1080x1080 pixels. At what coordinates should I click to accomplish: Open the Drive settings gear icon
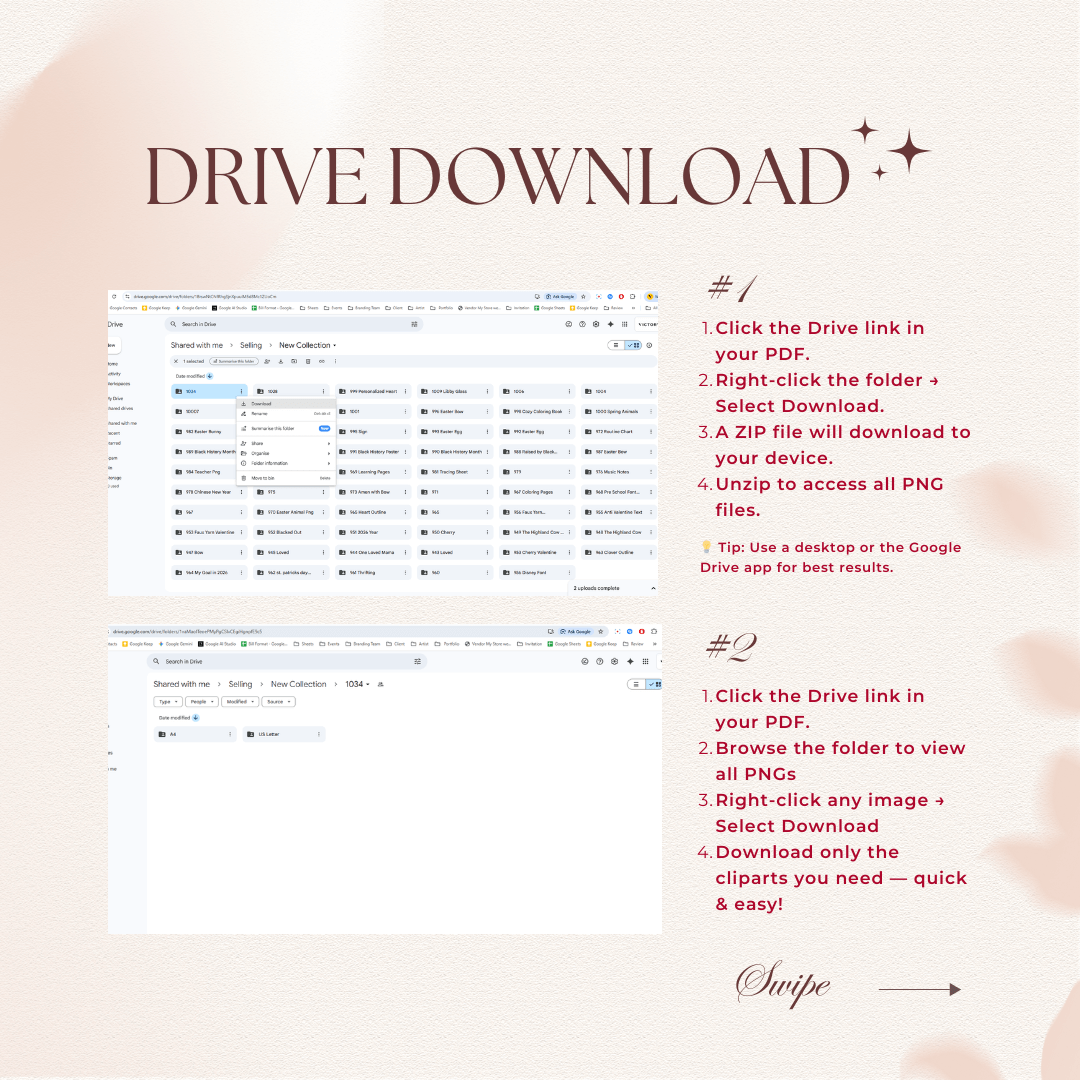point(596,324)
